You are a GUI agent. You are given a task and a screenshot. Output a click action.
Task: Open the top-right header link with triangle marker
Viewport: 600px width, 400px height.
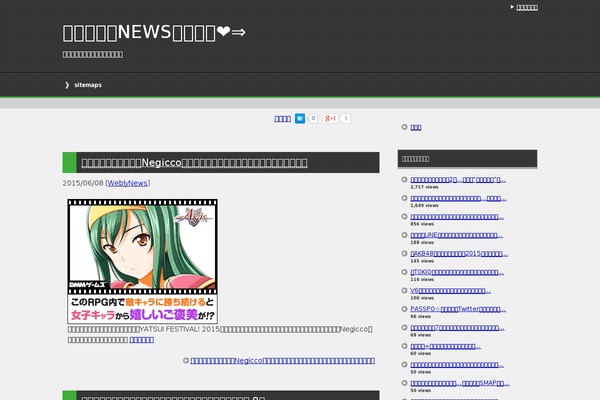click(x=527, y=8)
